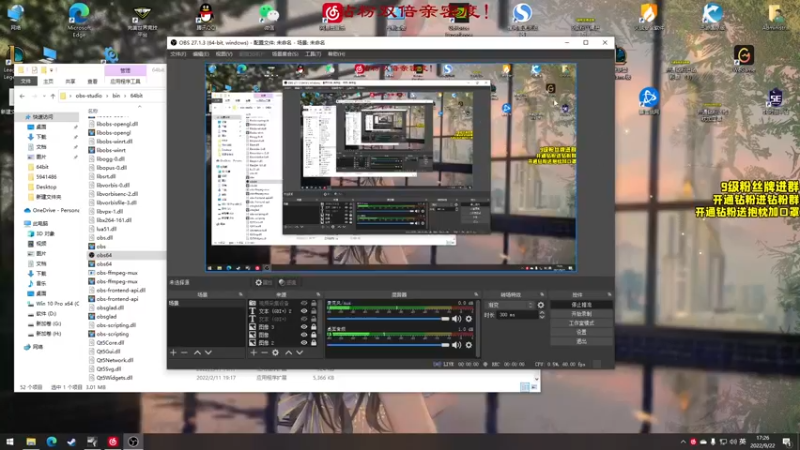Viewport: 800px width, 450px height.
Task: Open OBS 场景集合(S) menu
Action: [285, 54]
